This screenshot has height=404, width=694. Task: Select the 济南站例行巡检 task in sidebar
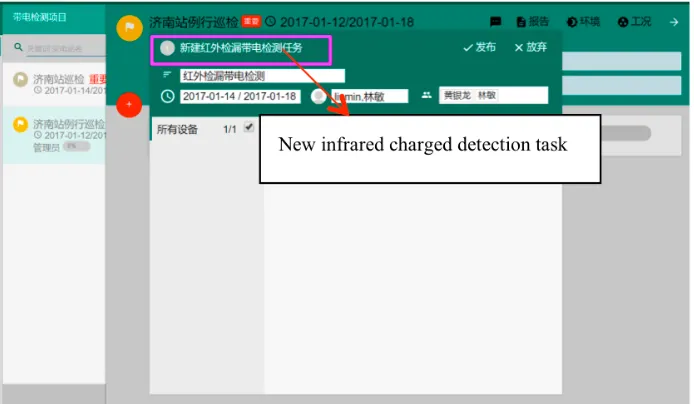click(54, 135)
